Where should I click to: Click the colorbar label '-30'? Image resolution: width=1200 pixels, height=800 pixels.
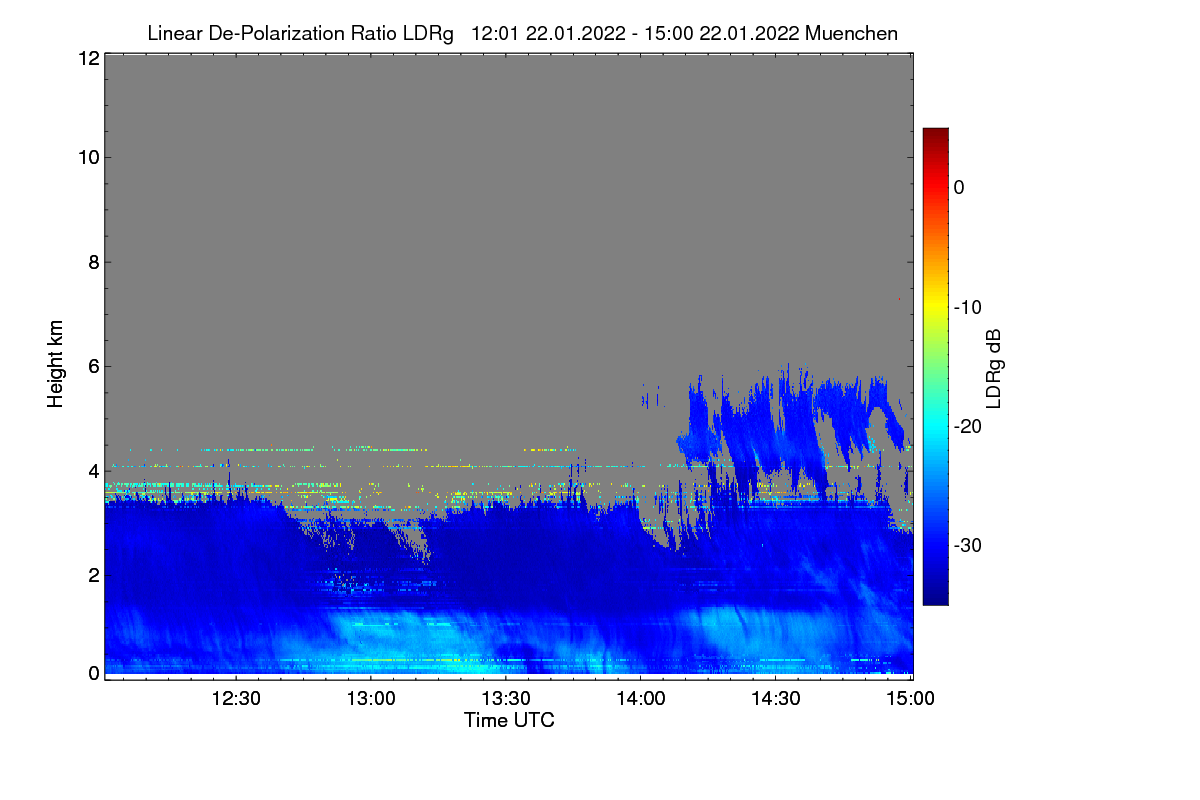click(967, 545)
